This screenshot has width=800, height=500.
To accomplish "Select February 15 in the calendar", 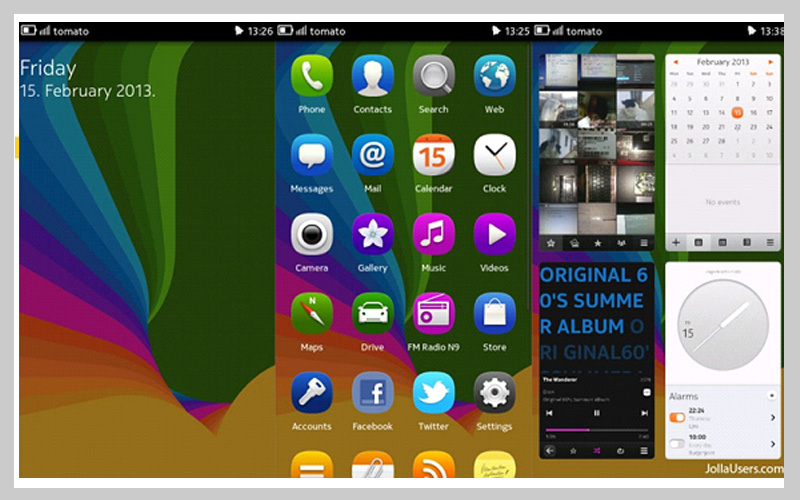I will point(737,112).
